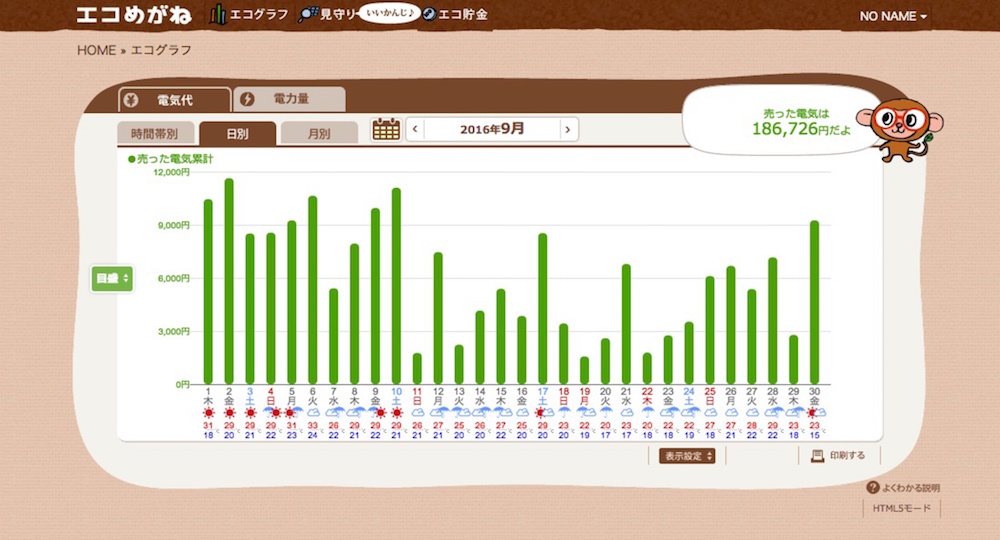
Task: Switch to HTML5モード
Action: [902, 508]
